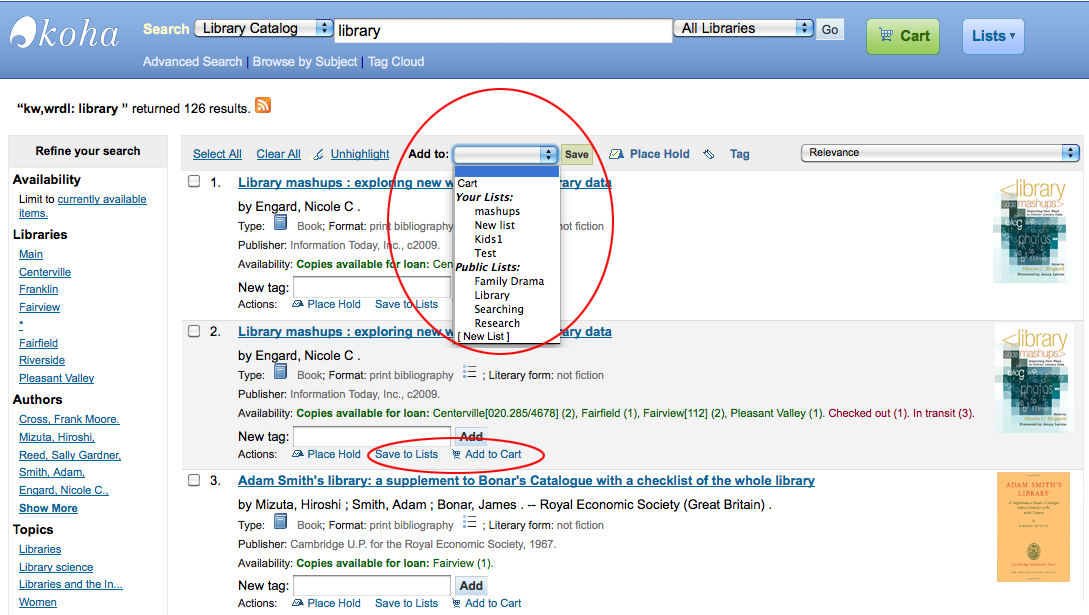Tick the checkbox for result 3

tap(194, 480)
